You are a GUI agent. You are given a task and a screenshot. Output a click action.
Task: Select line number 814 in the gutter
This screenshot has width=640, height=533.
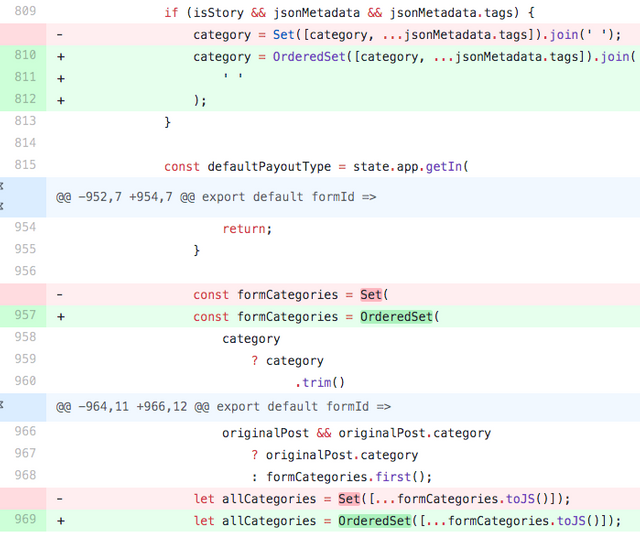coord(25,143)
